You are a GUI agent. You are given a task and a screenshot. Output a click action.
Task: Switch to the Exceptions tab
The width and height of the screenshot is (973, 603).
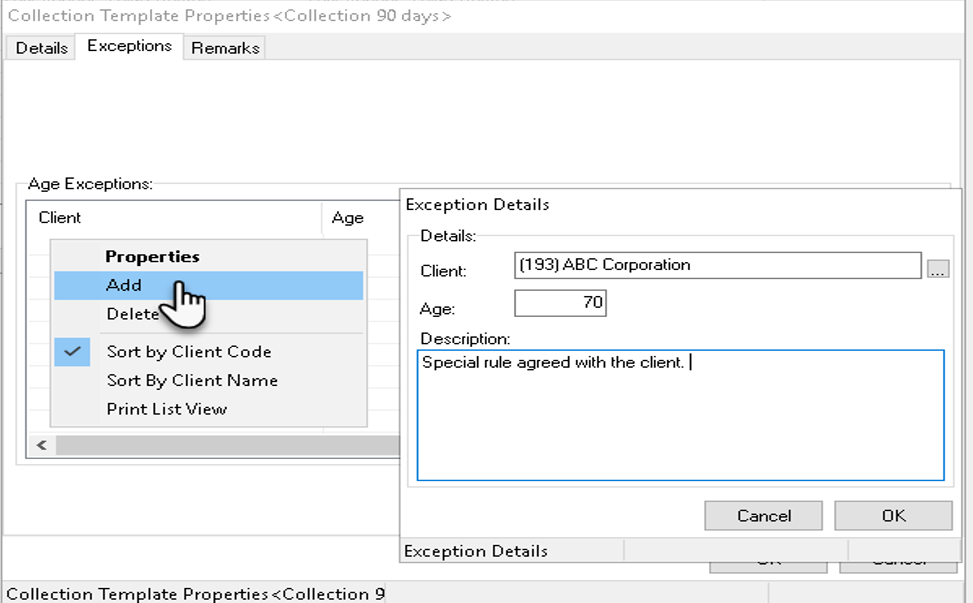[129, 46]
